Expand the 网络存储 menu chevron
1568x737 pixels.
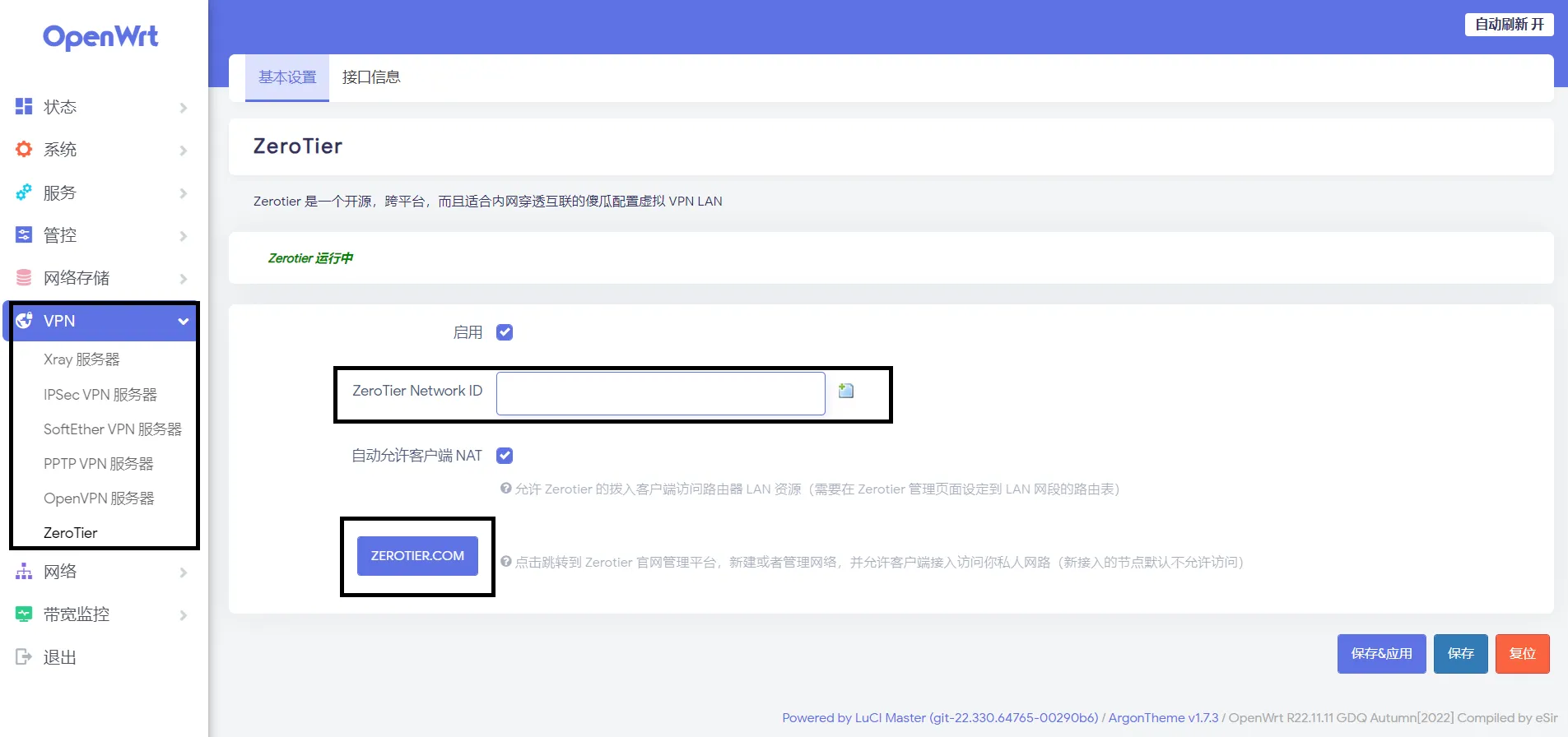click(184, 279)
